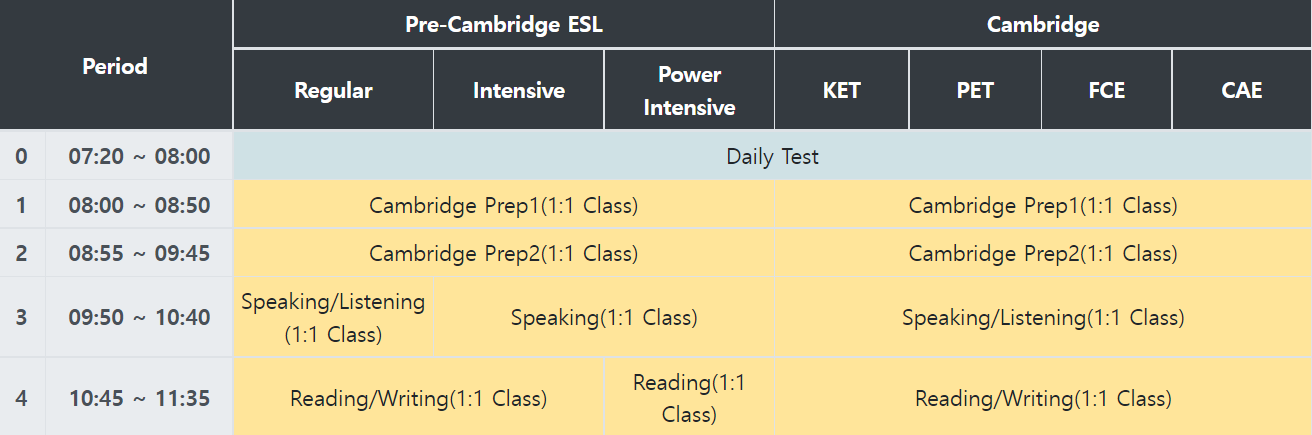Click Regular Speaking/Listening (1:1 Class) cell
Image resolution: width=1312 pixels, height=435 pixels.
(333, 317)
